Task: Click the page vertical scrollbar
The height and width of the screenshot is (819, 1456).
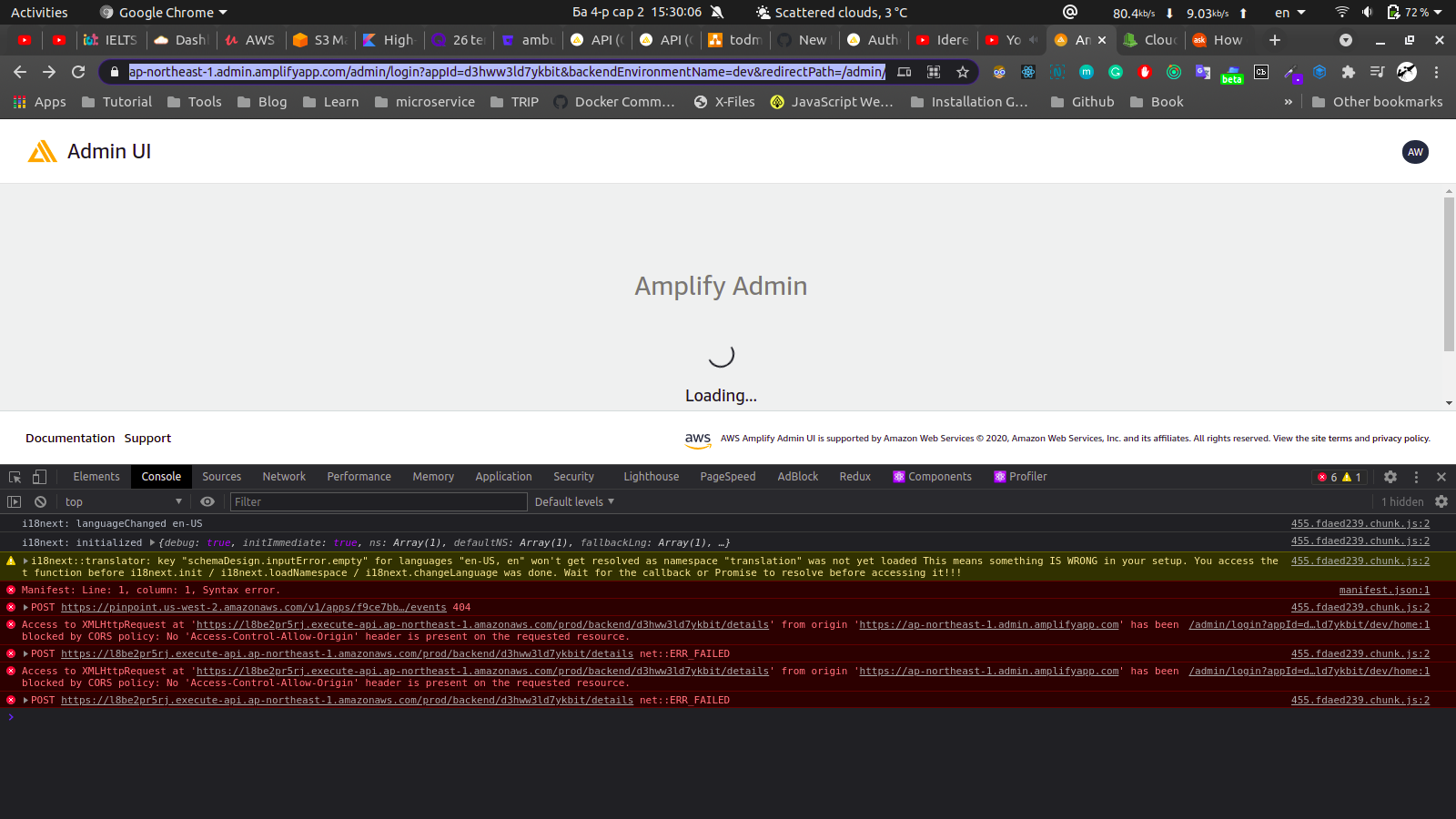Action: pos(1449,273)
